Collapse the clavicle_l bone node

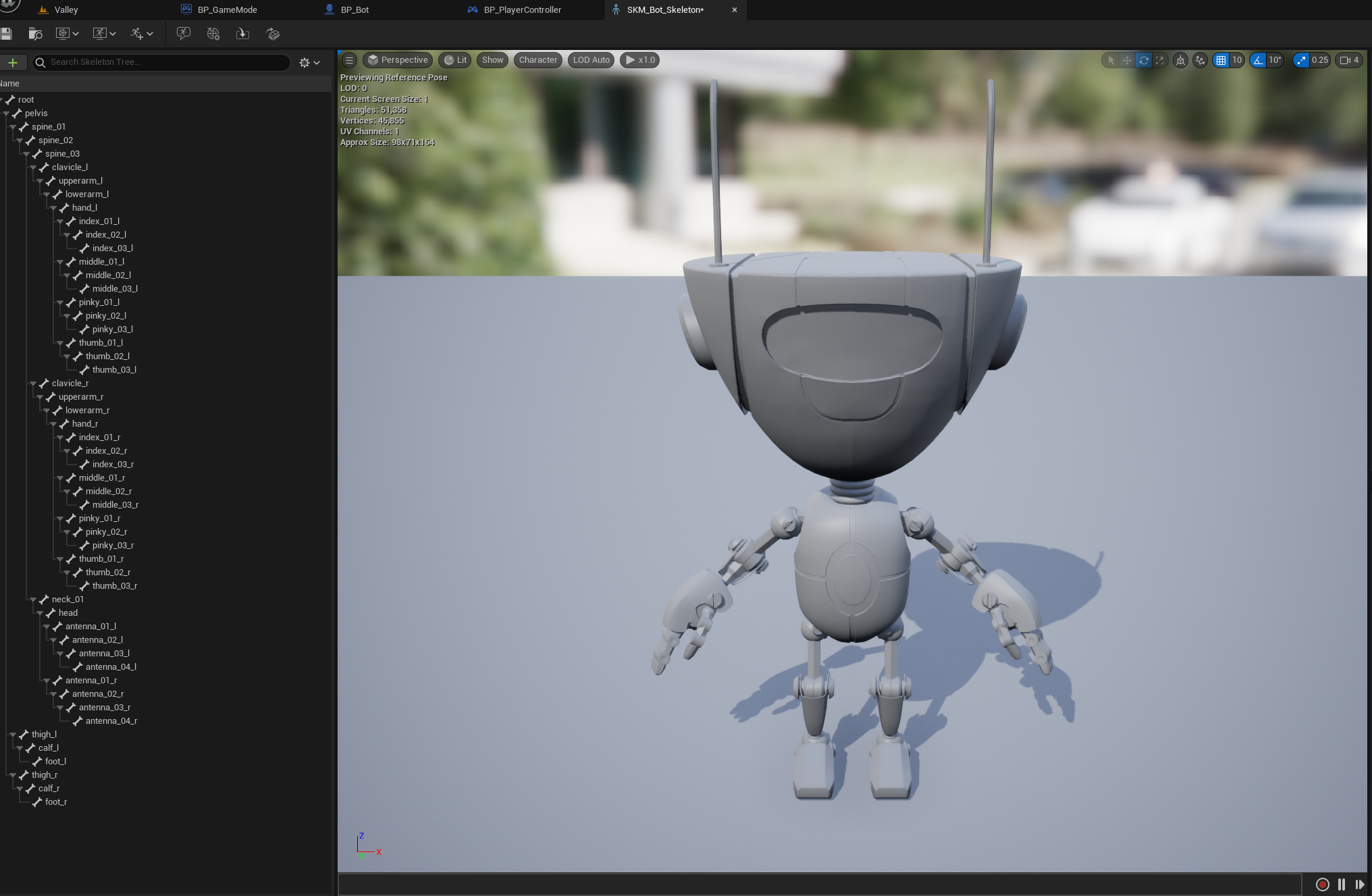pyautogui.click(x=33, y=167)
